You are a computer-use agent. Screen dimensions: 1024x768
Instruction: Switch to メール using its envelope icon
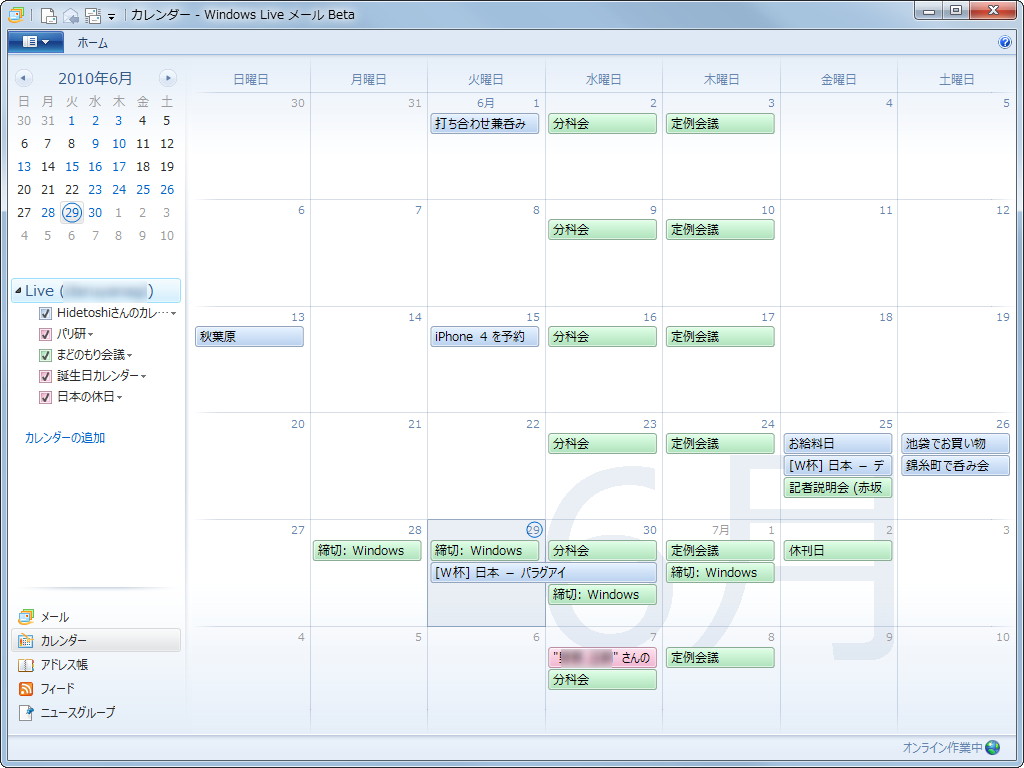[x=25, y=617]
